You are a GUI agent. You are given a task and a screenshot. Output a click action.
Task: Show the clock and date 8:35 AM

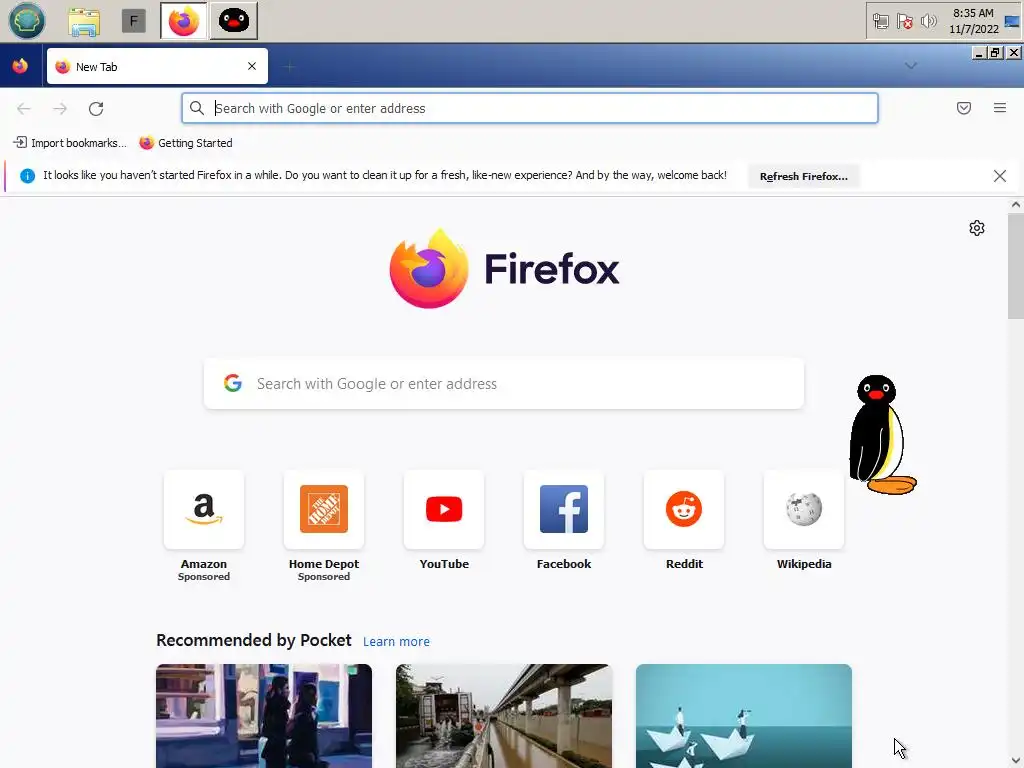point(973,21)
